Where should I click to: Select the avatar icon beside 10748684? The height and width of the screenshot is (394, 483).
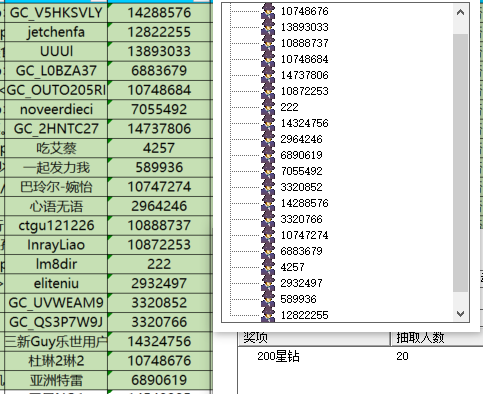pyautogui.click(x=268, y=59)
